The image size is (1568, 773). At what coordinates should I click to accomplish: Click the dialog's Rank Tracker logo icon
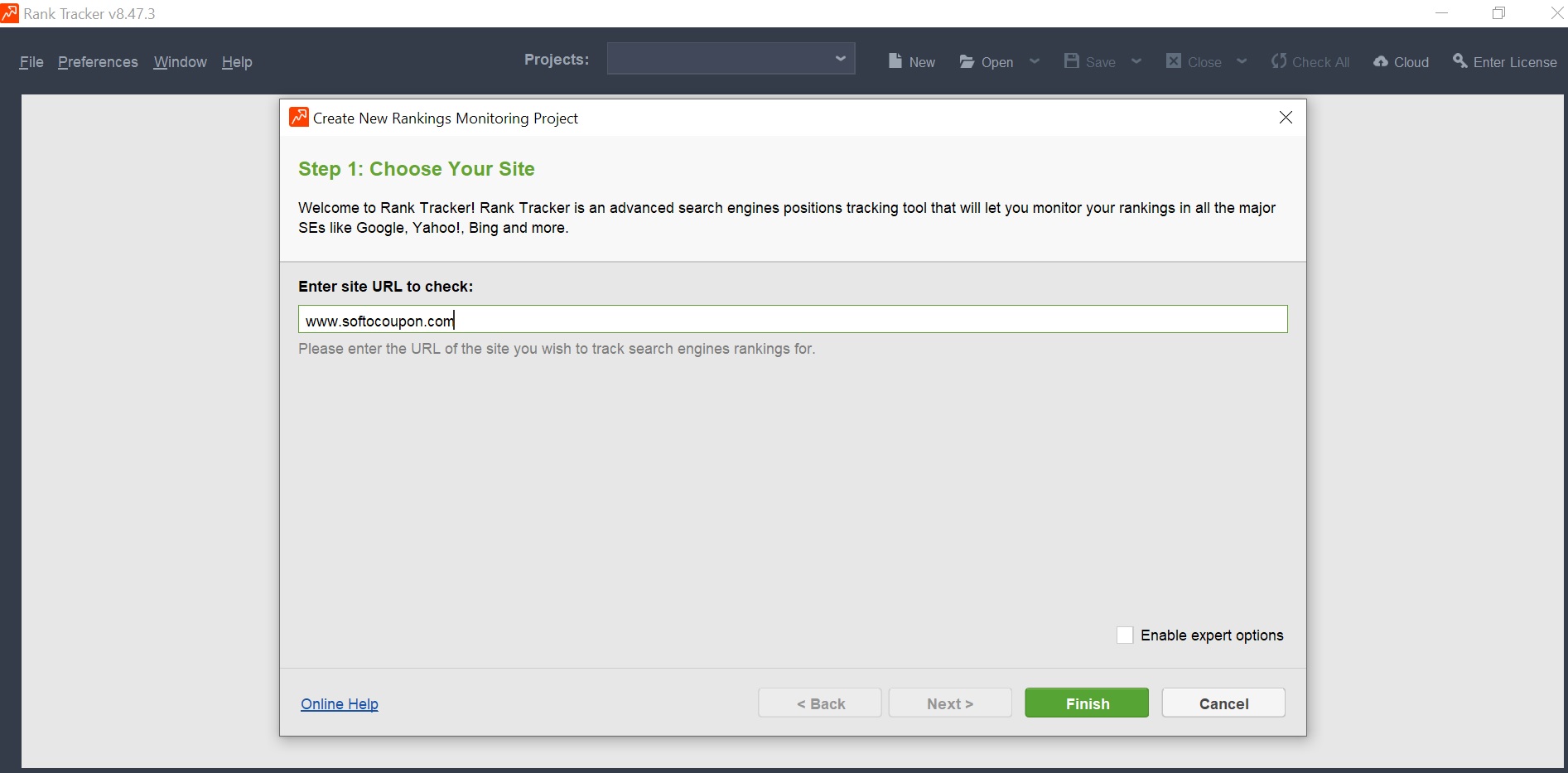tap(299, 118)
